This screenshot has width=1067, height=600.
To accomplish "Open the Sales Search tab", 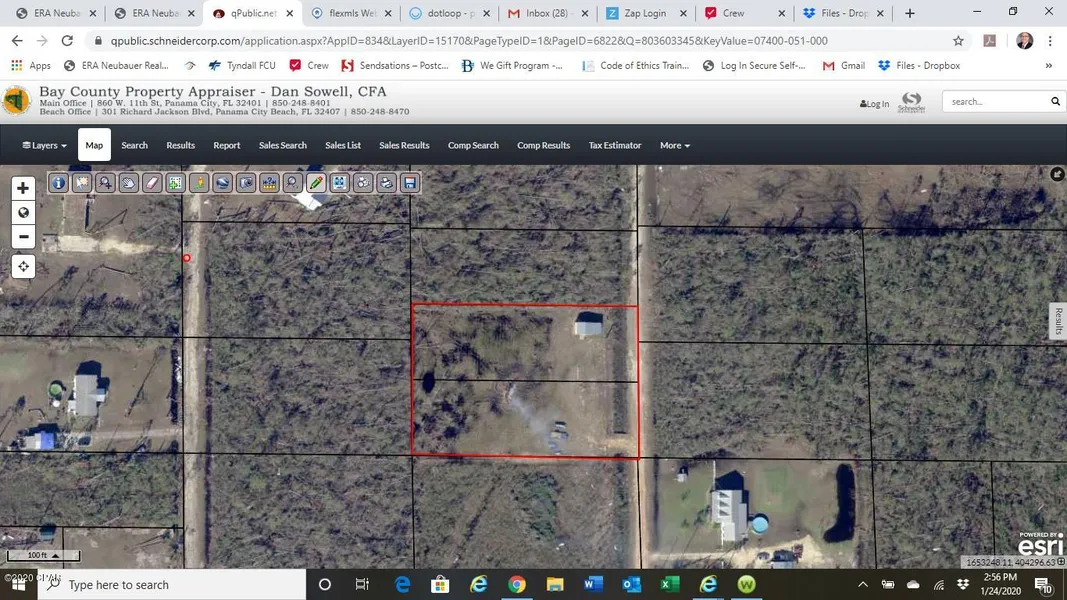I will point(282,145).
